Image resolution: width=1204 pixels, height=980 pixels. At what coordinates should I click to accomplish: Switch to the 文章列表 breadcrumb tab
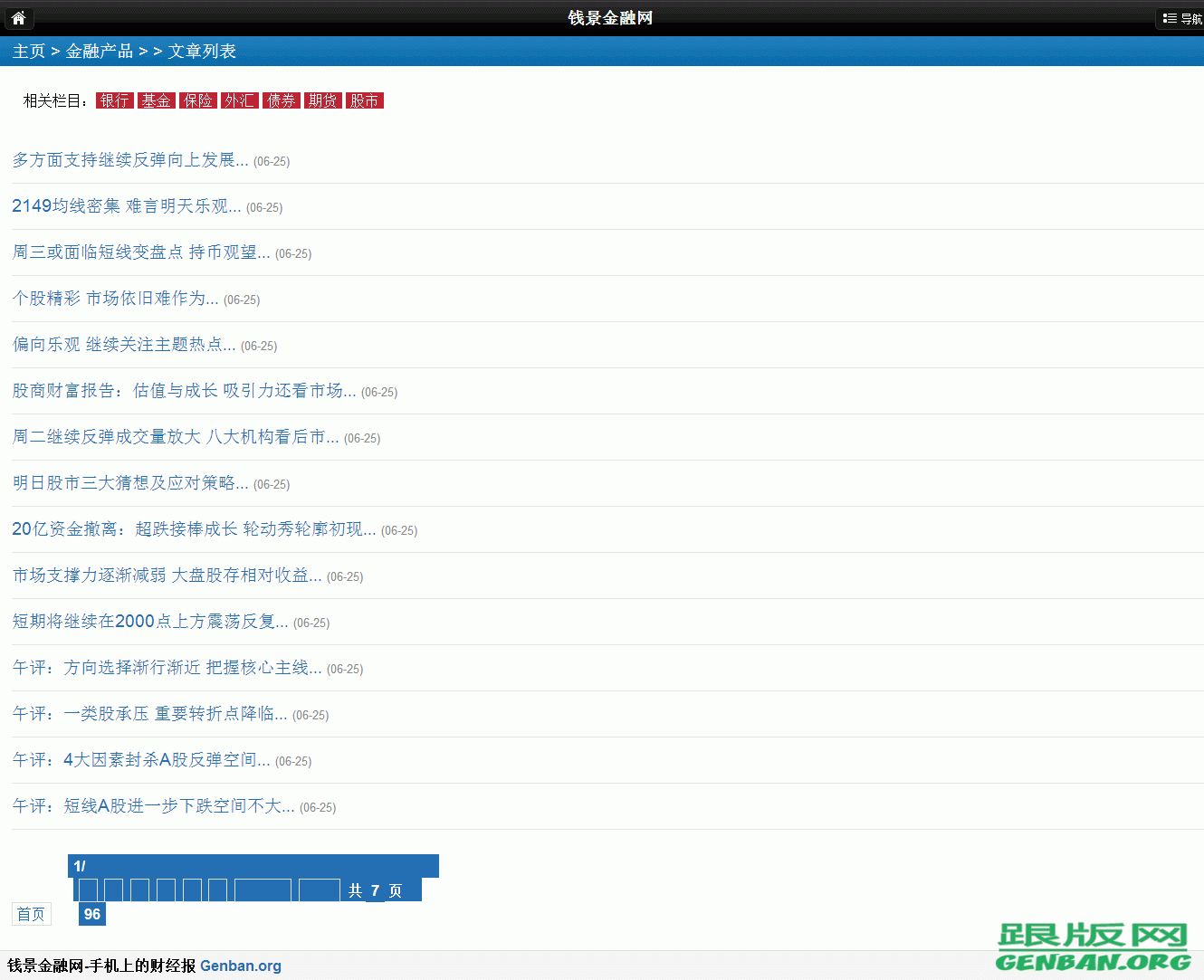(201, 51)
